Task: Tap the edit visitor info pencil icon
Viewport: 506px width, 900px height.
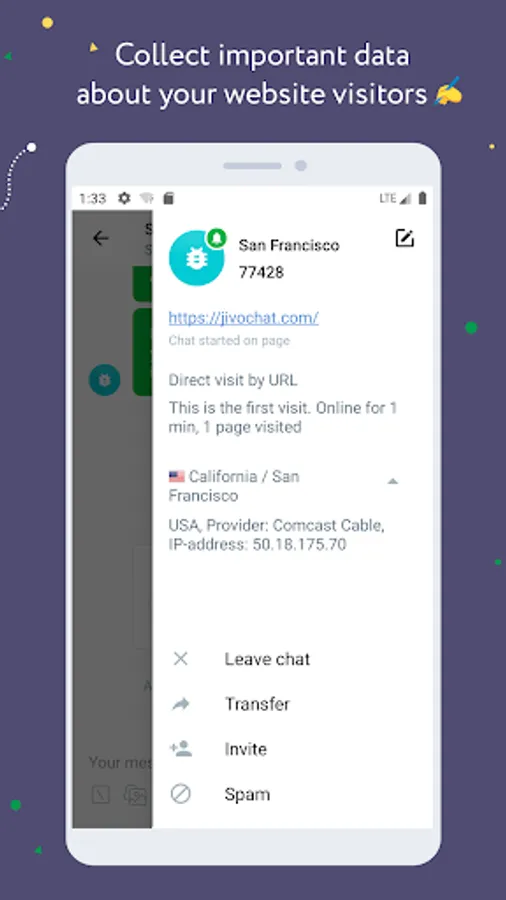Action: 404,238
